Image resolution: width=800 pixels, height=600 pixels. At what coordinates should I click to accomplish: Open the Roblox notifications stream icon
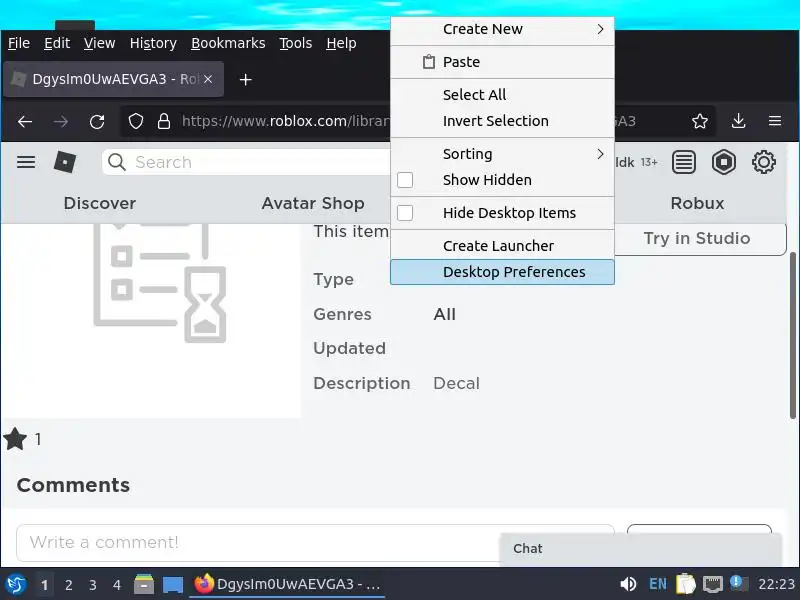[x=684, y=162]
